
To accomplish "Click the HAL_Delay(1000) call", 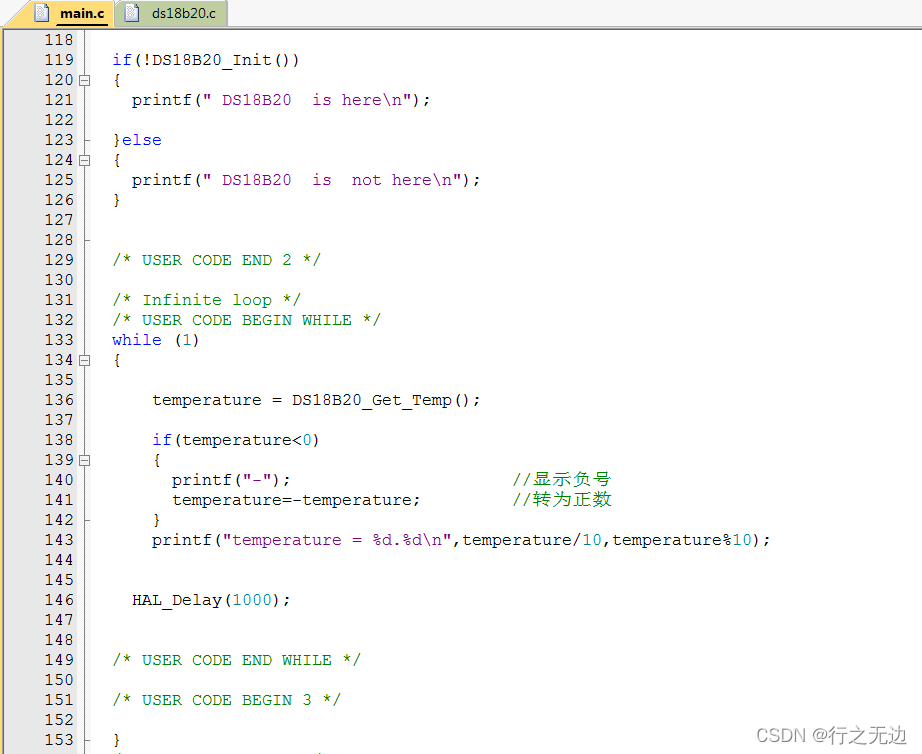I will tap(211, 600).
